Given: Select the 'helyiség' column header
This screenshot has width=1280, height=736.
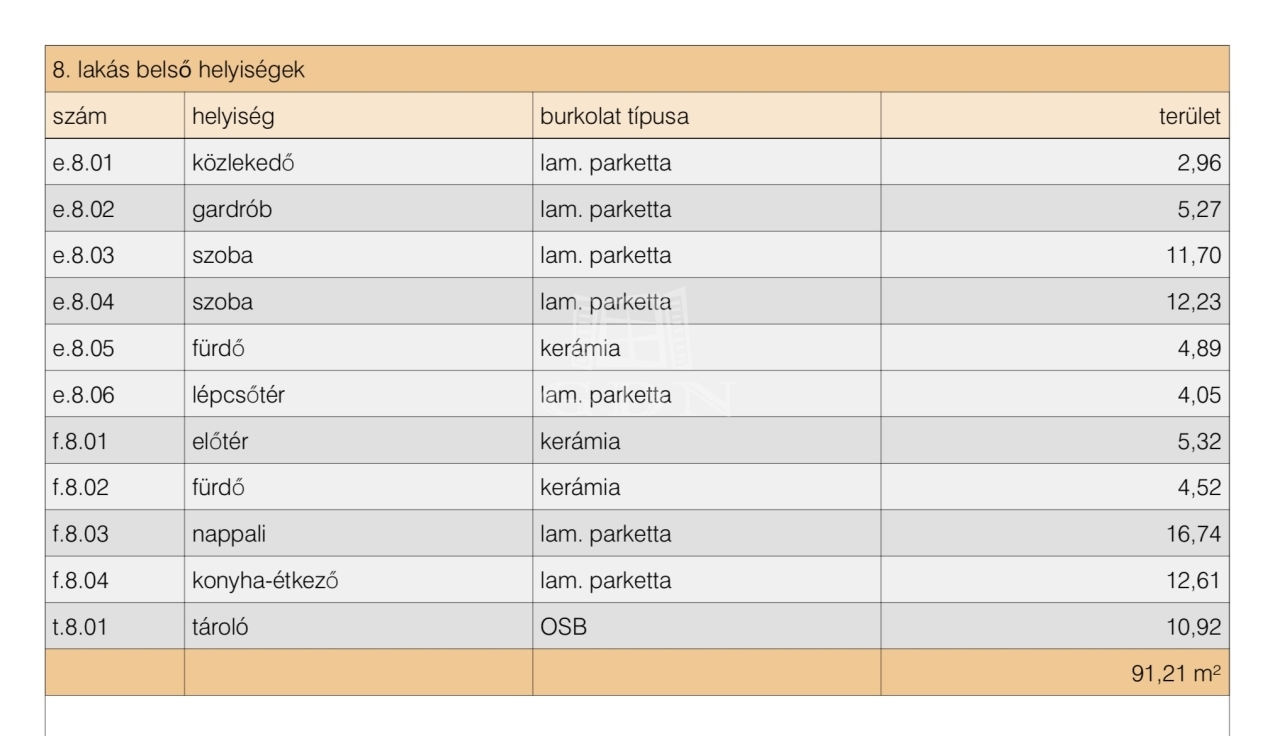Looking at the screenshot, I should (x=232, y=117).
